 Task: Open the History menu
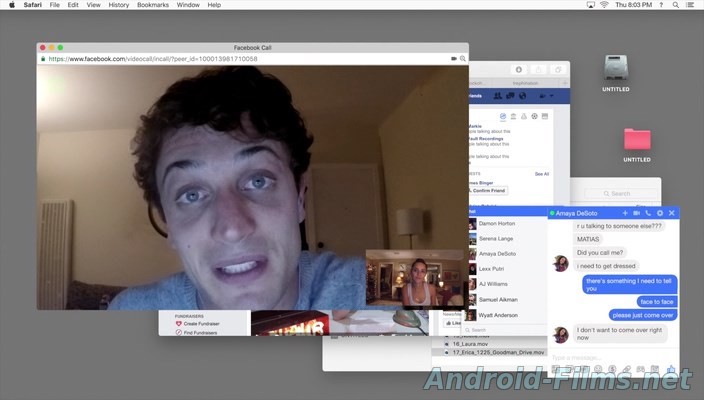[119, 5]
